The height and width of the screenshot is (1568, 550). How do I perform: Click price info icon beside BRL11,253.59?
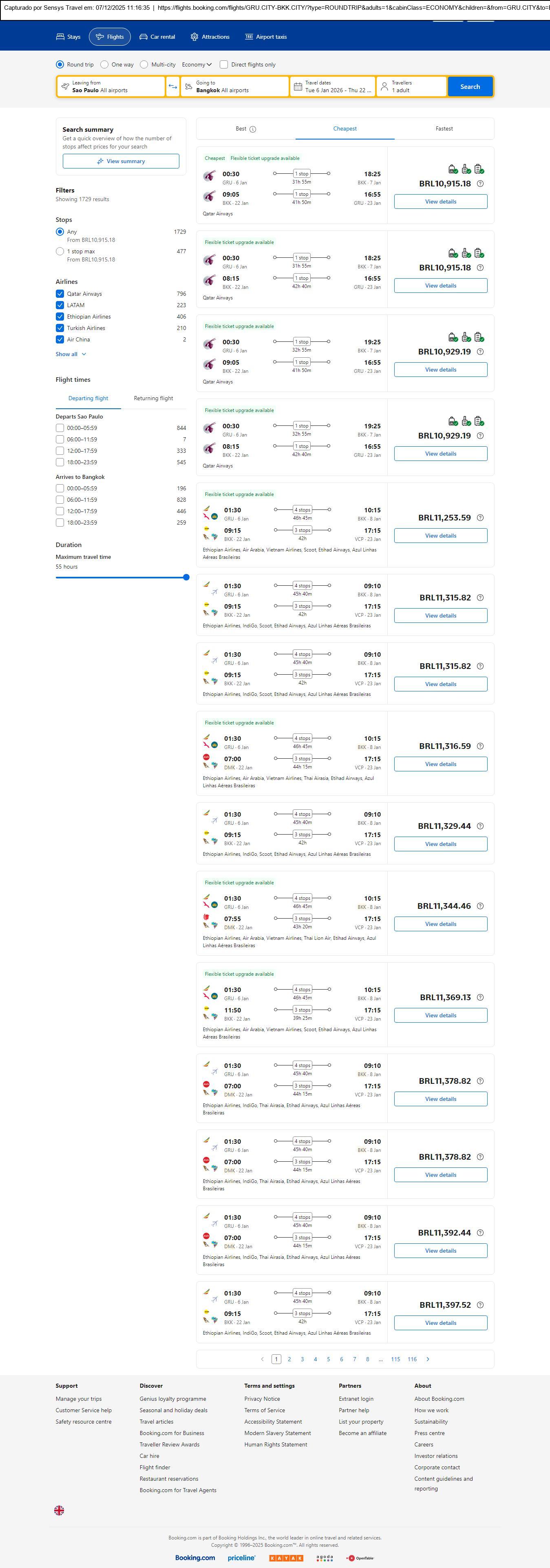point(480,518)
